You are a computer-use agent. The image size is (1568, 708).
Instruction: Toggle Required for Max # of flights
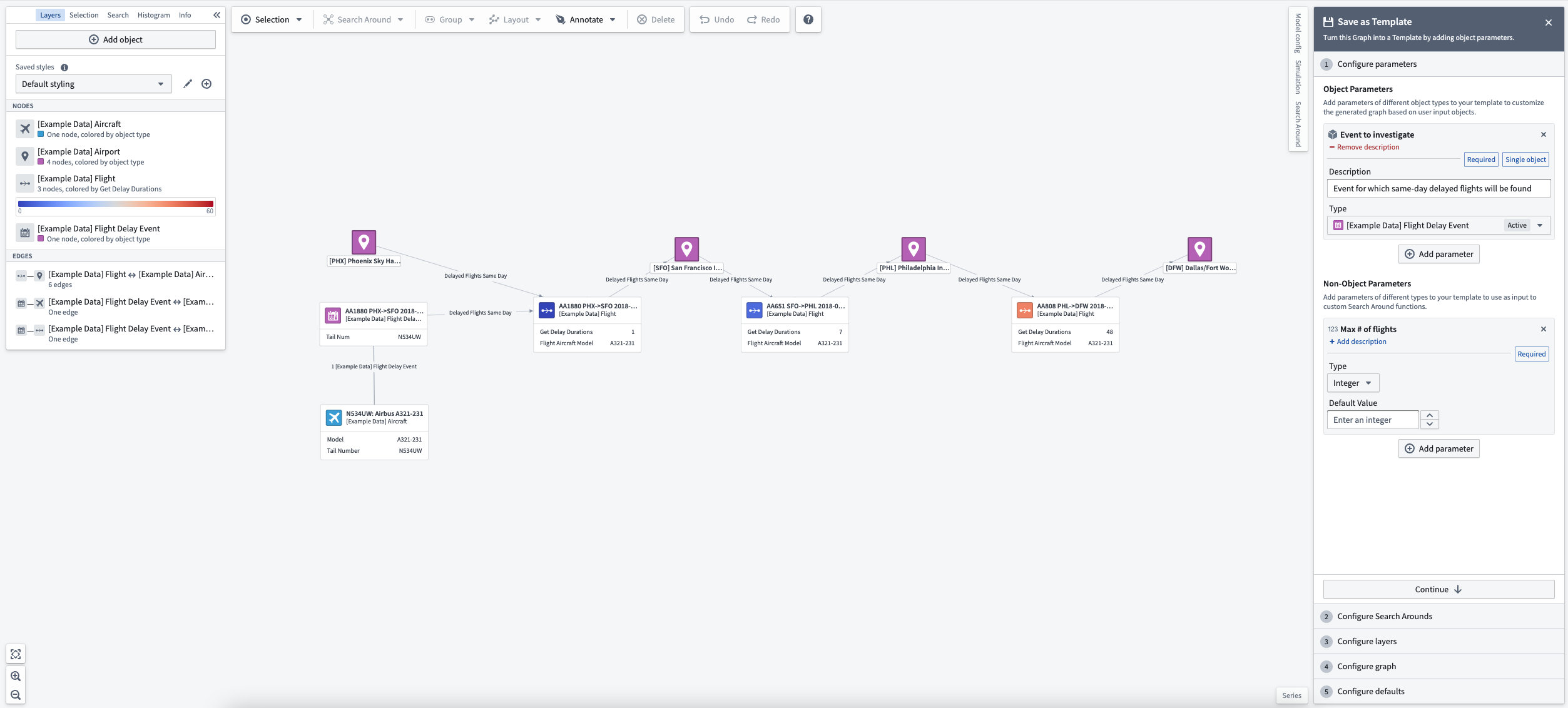(1531, 354)
